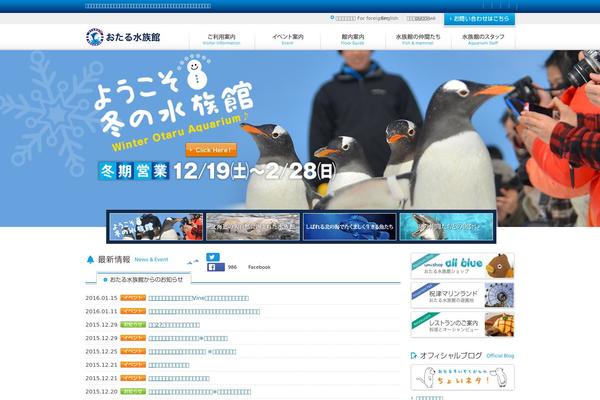Viewport: 600px width, 400px height.
Task: Open the 館内案内 Floor Guide menu
Action: click(x=353, y=39)
